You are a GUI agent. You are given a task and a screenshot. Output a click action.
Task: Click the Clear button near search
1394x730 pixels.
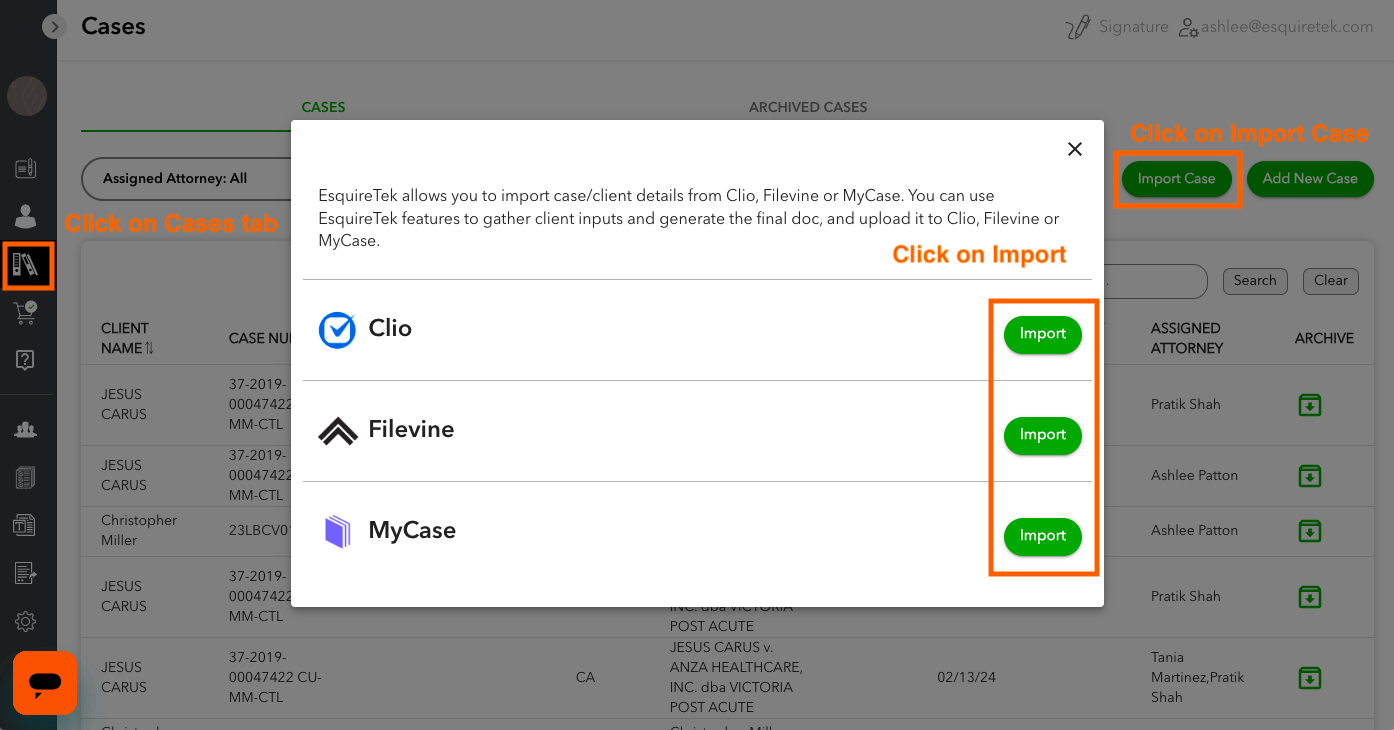pyautogui.click(x=1330, y=281)
